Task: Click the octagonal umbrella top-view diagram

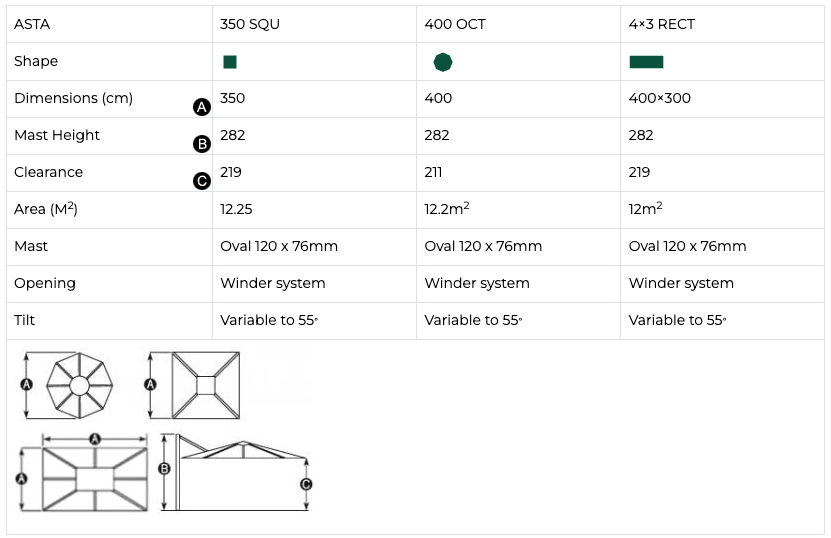Action: pyautogui.click(x=79, y=385)
